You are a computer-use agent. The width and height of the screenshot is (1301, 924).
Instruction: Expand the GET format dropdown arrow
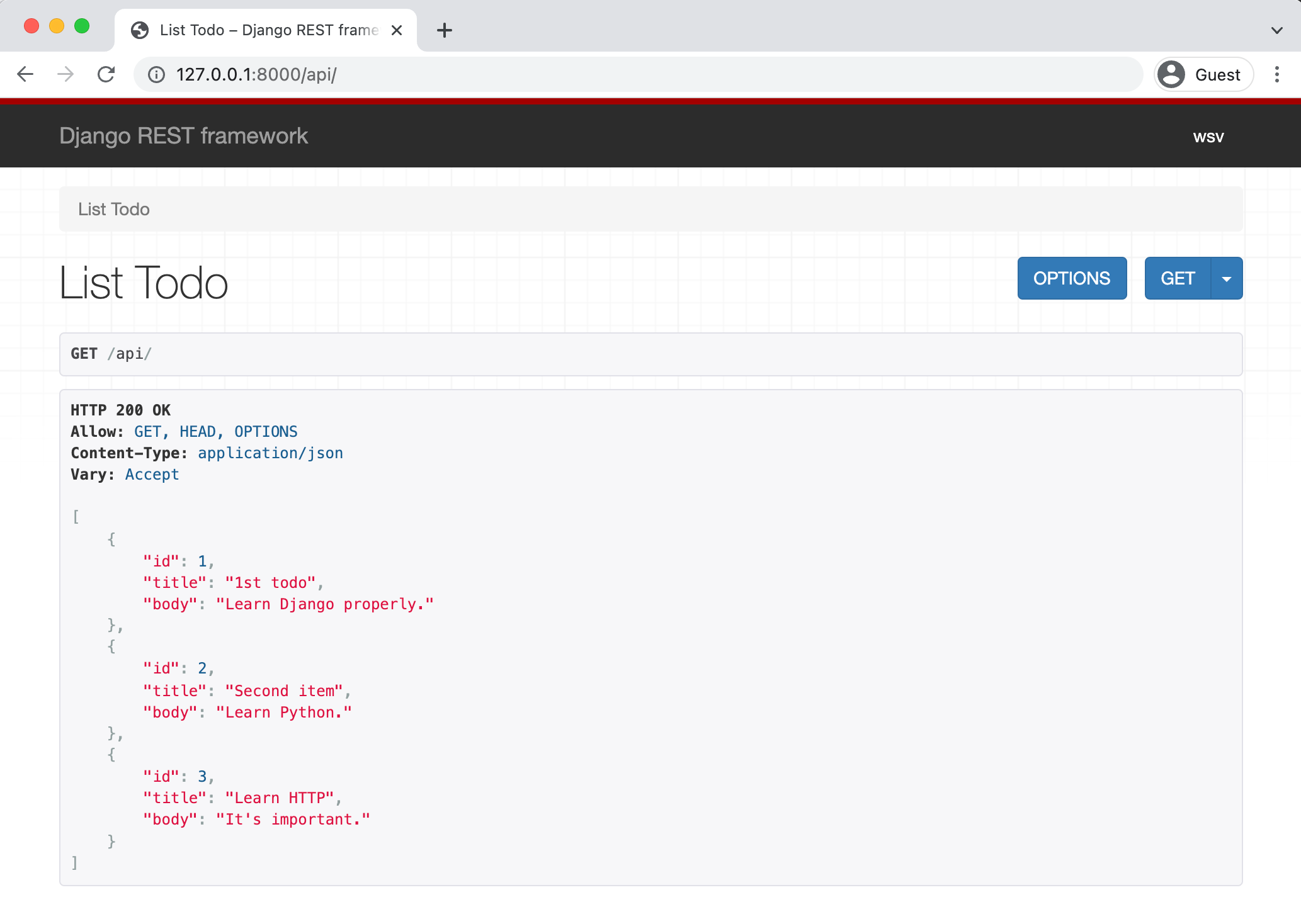click(1227, 278)
